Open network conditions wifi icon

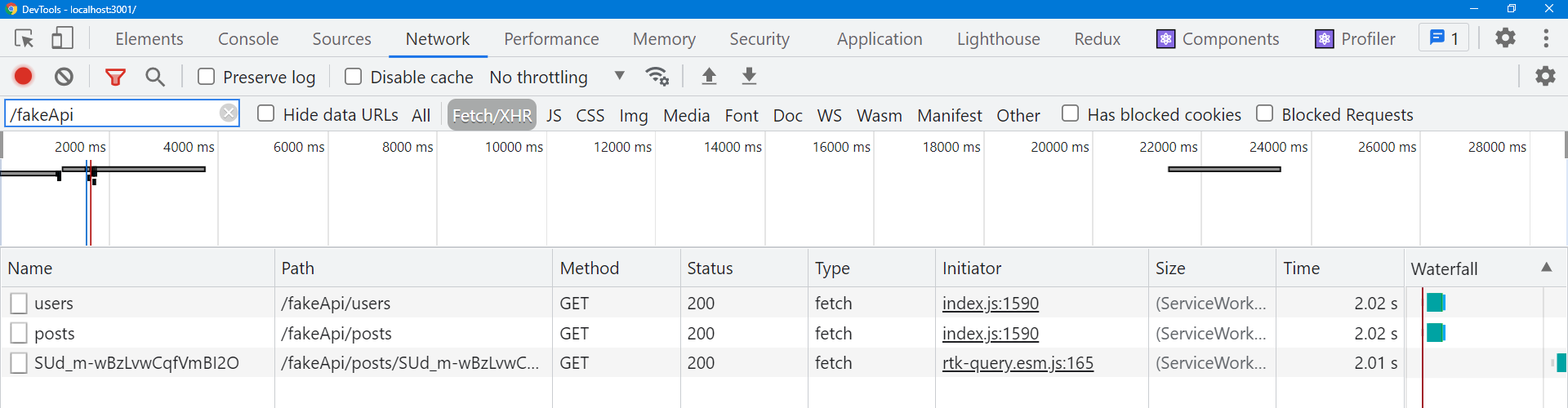click(x=657, y=77)
